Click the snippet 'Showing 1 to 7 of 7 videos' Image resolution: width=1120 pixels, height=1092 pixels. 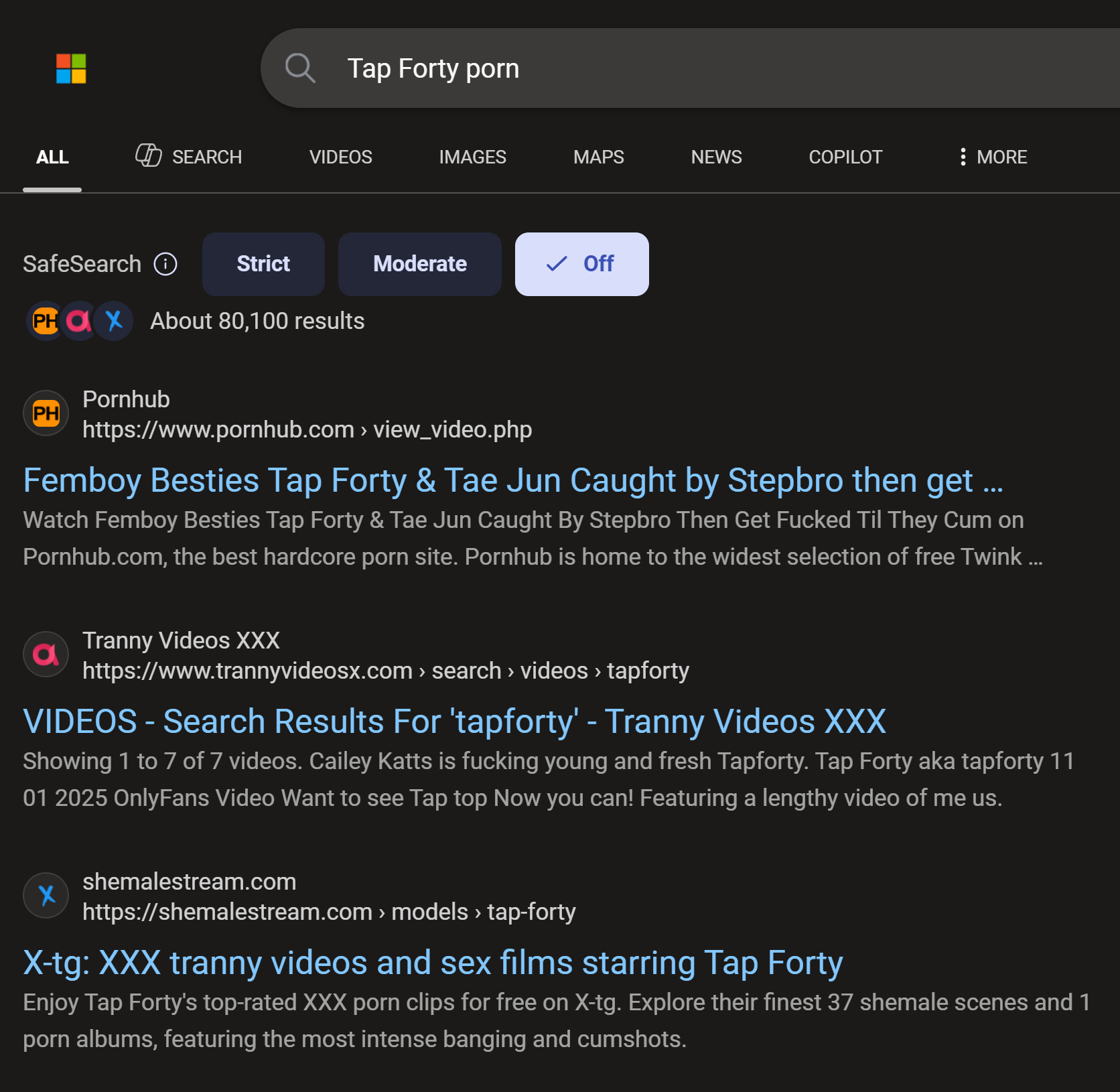pos(549,779)
